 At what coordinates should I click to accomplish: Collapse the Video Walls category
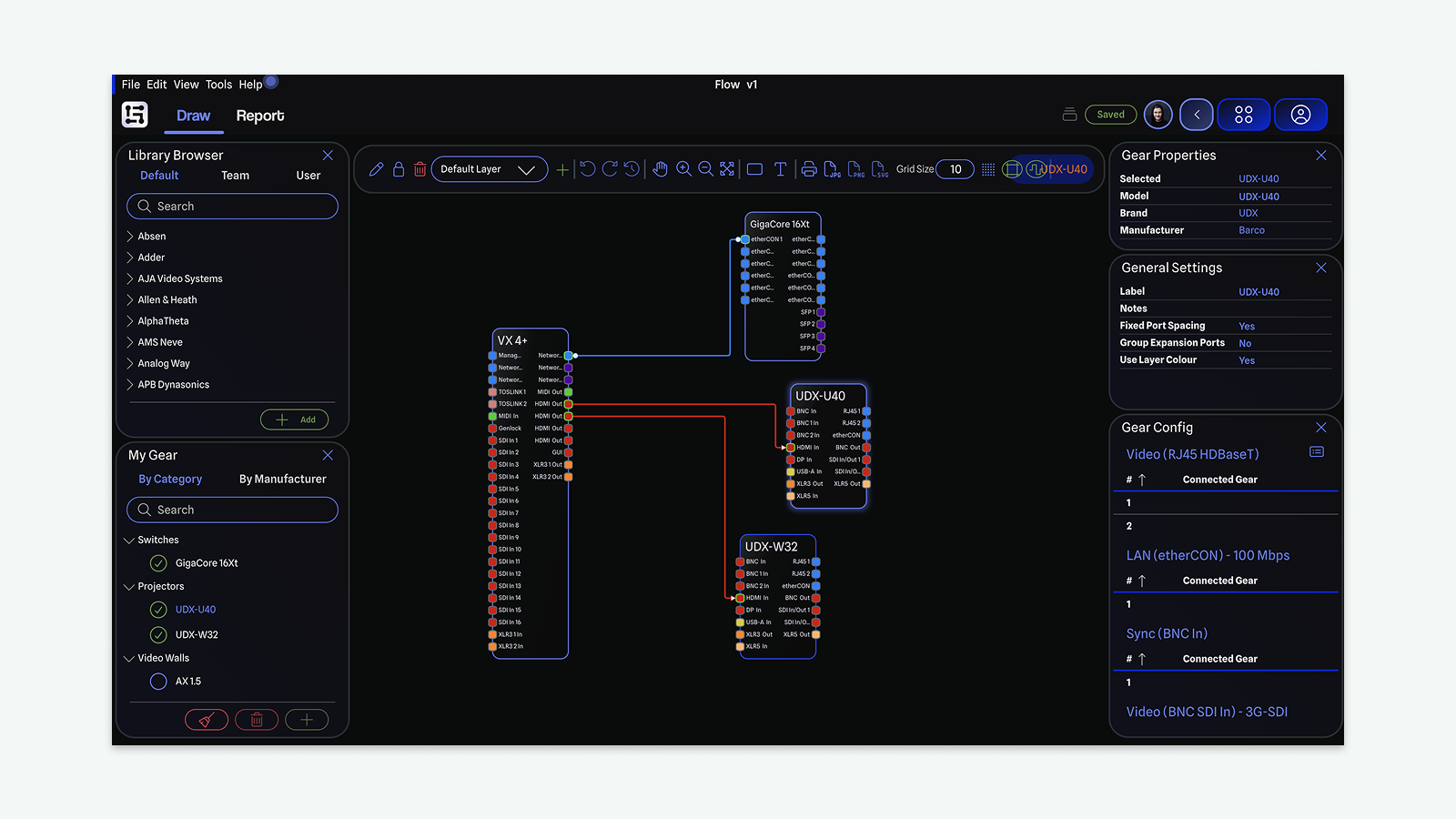[129, 658]
